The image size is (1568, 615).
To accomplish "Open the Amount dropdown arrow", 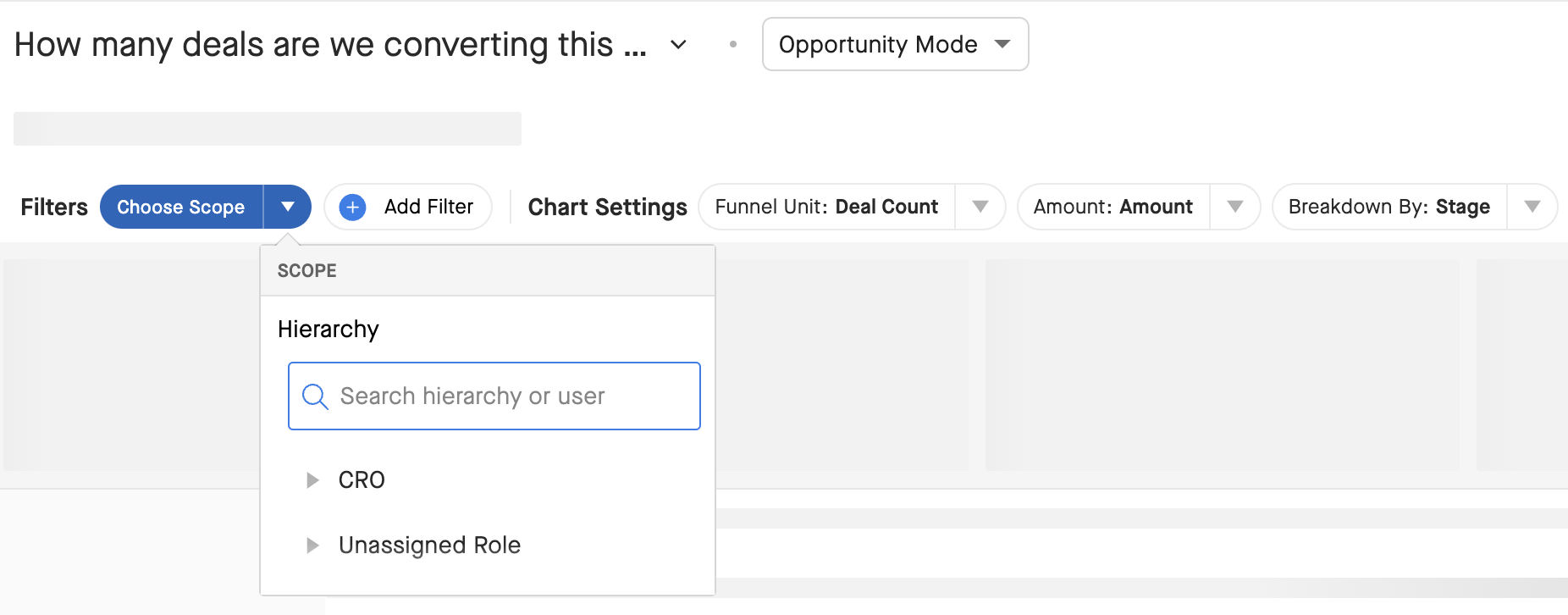I will tap(1235, 207).
